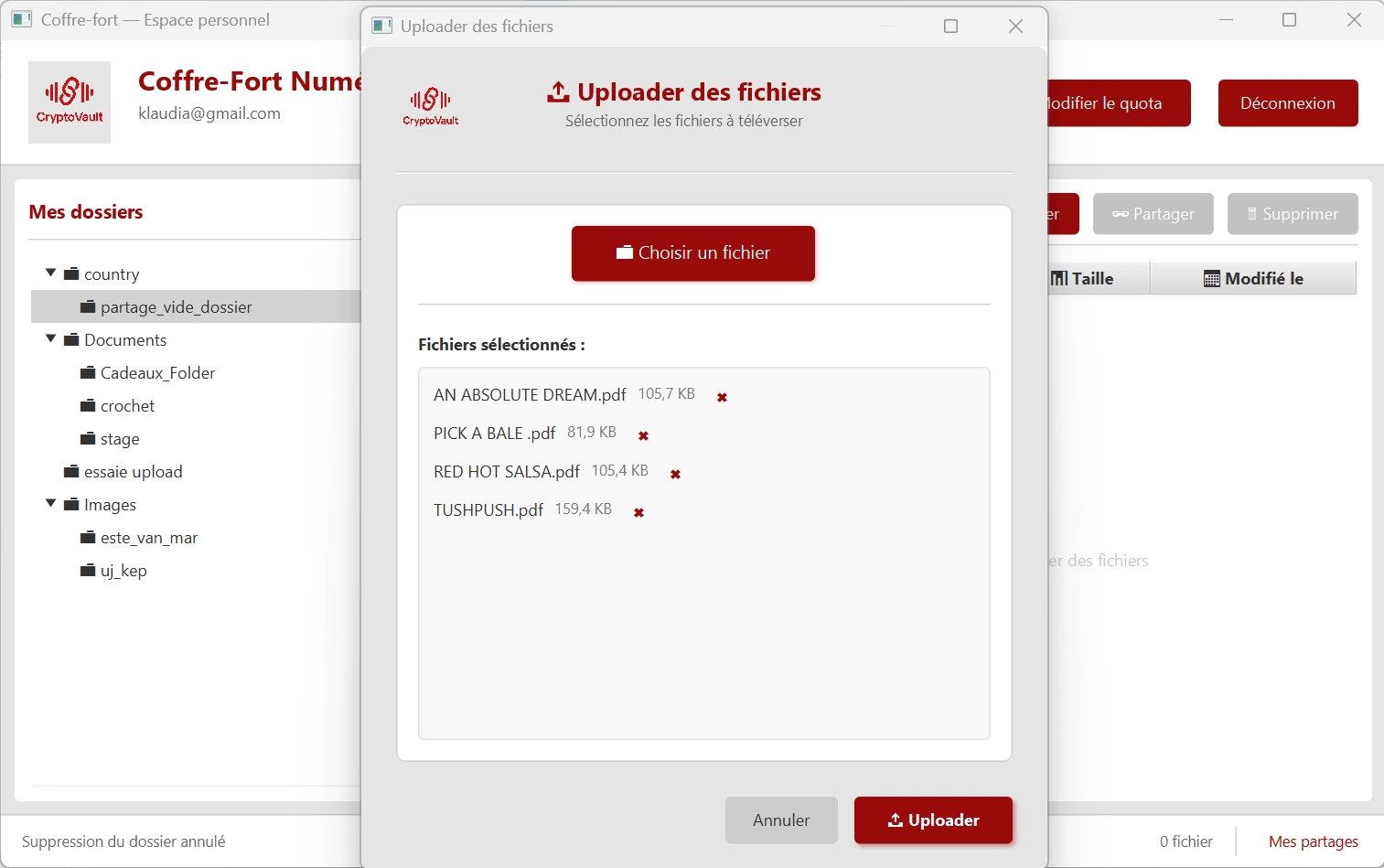The width and height of the screenshot is (1384, 868).
Task: Click the Partager chain-link icon
Action: (x=1119, y=214)
